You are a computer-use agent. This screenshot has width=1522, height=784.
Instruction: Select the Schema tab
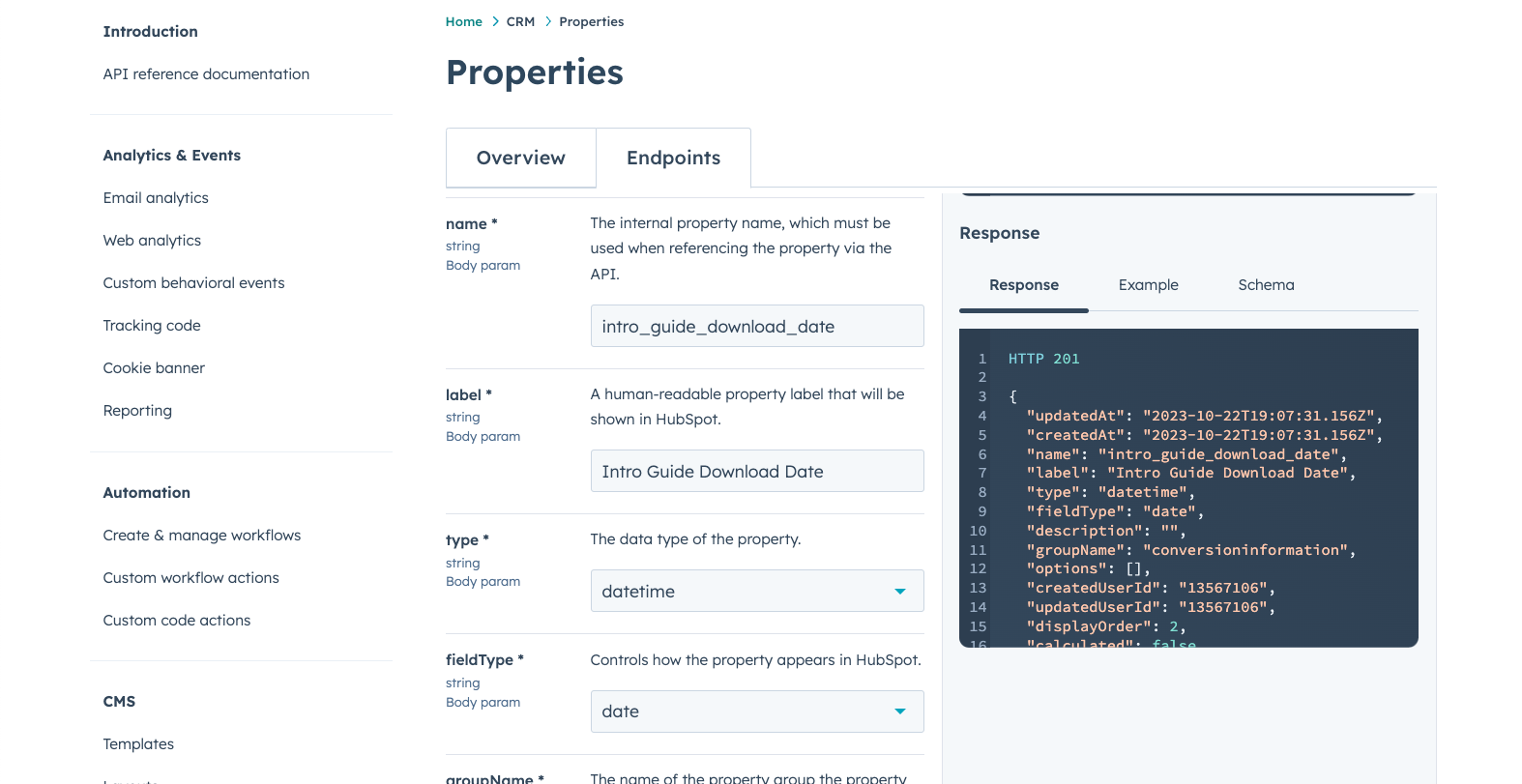(1266, 285)
